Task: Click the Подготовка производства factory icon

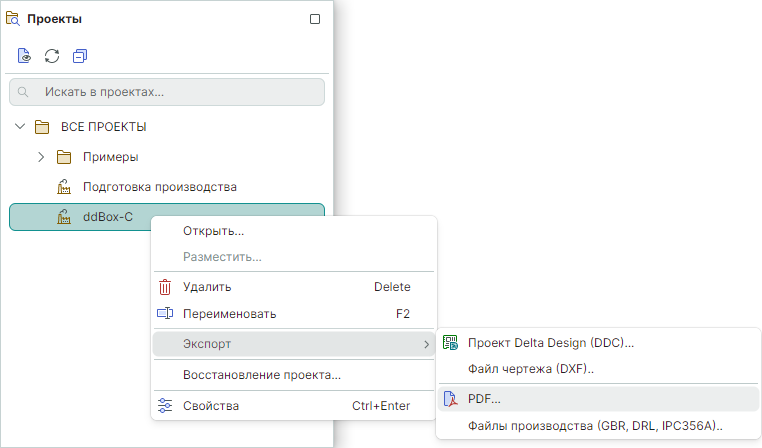Action: point(64,187)
